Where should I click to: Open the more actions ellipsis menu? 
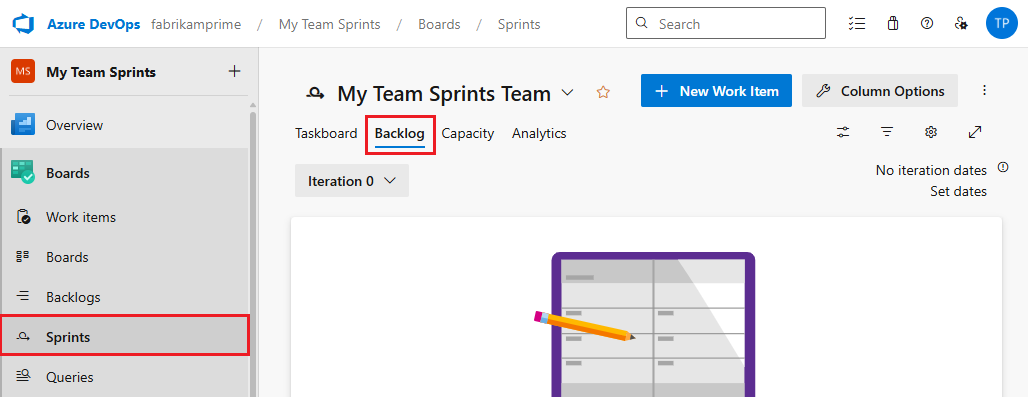pos(984,91)
